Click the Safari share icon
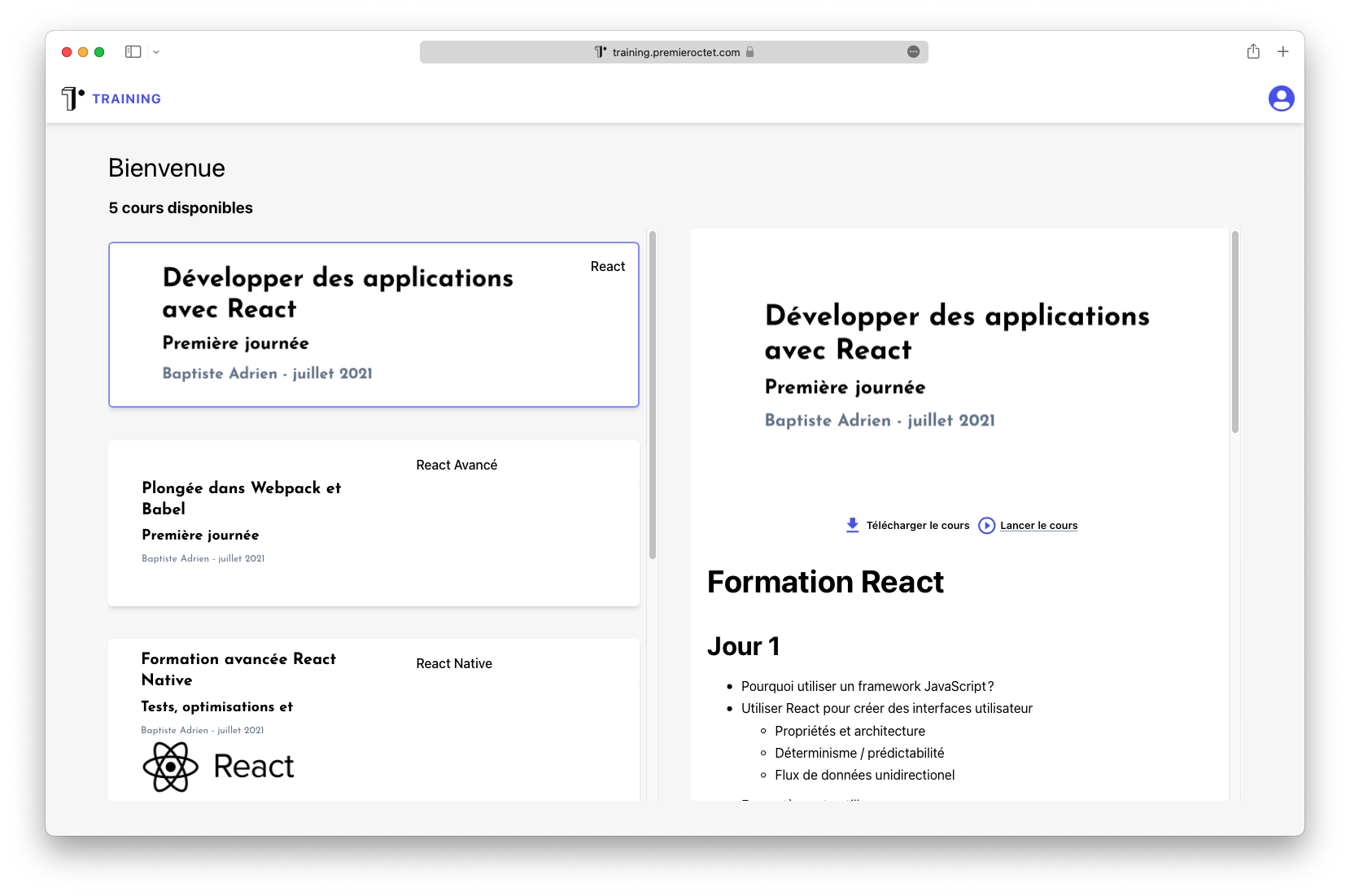The image size is (1350, 896). click(1253, 51)
